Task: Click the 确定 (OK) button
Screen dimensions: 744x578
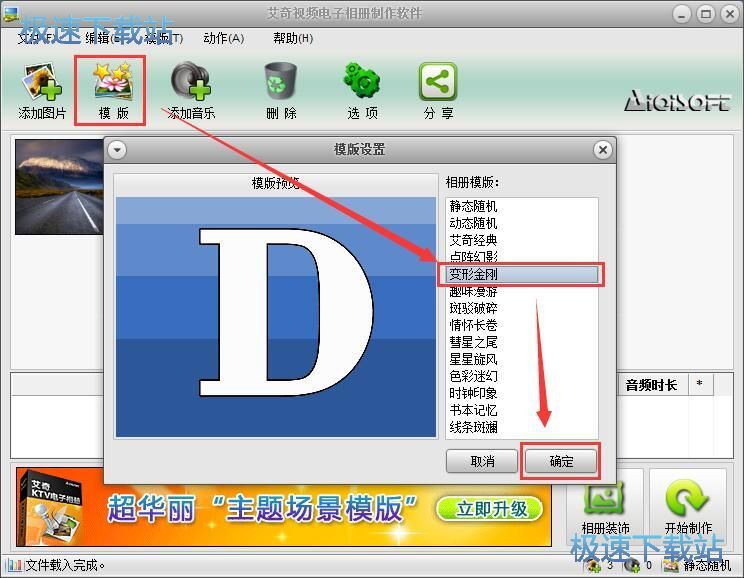Action: pyautogui.click(x=561, y=461)
